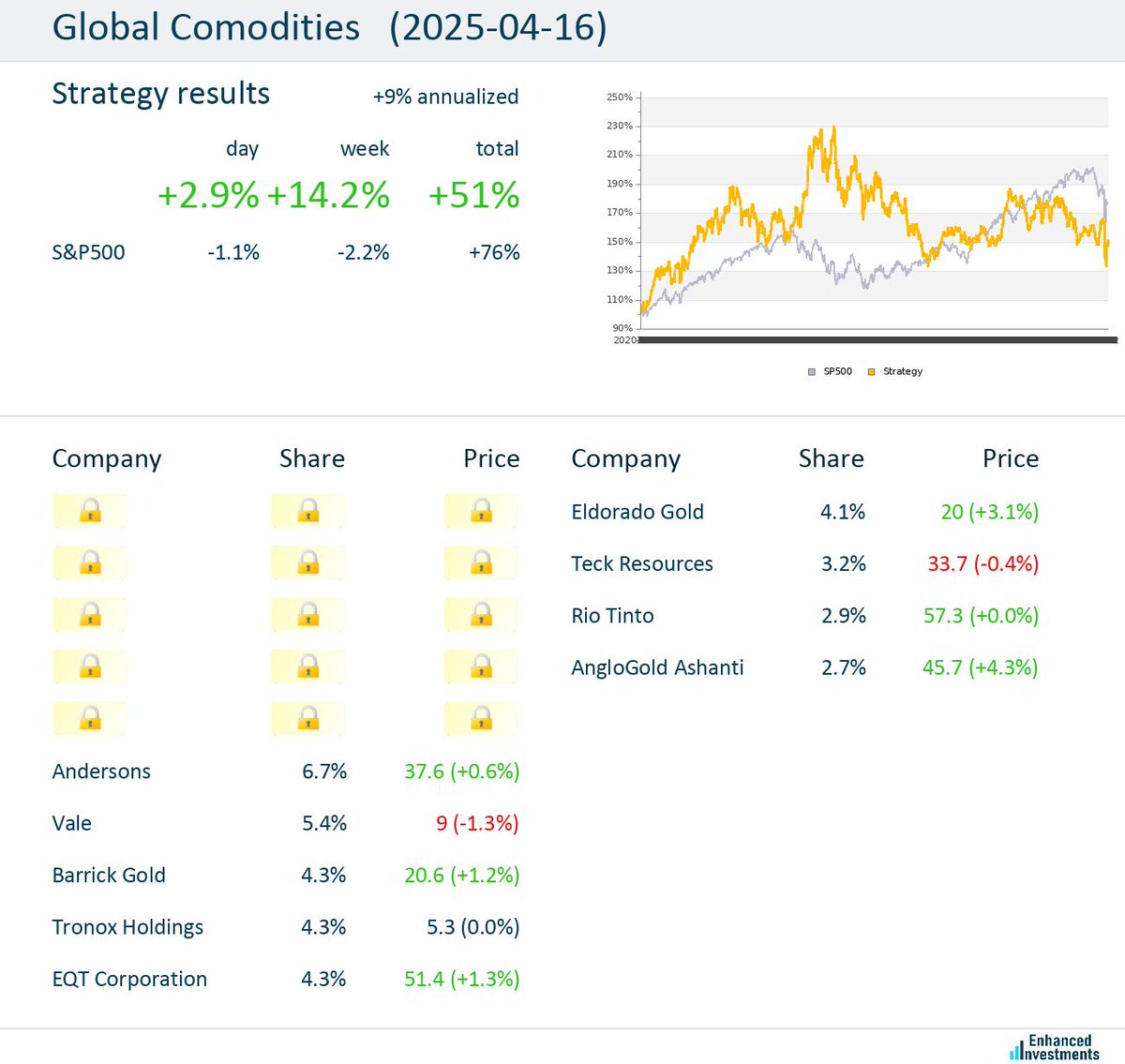Click Andersons price 37.6 (+0.6%)
This screenshot has width=1125, height=1064.
(461, 772)
